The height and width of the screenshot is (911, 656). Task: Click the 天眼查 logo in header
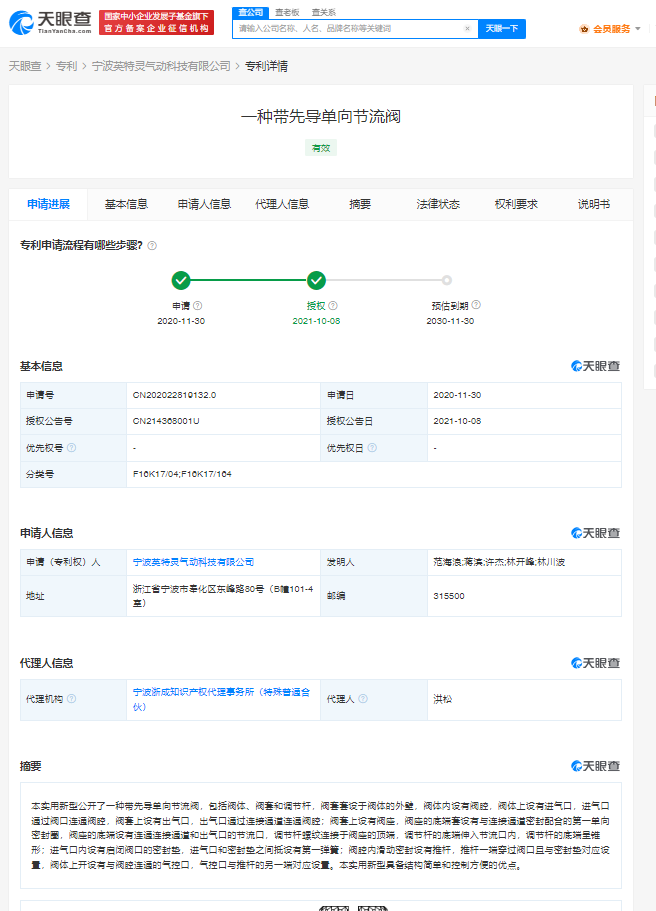click(x=49, y=22)
